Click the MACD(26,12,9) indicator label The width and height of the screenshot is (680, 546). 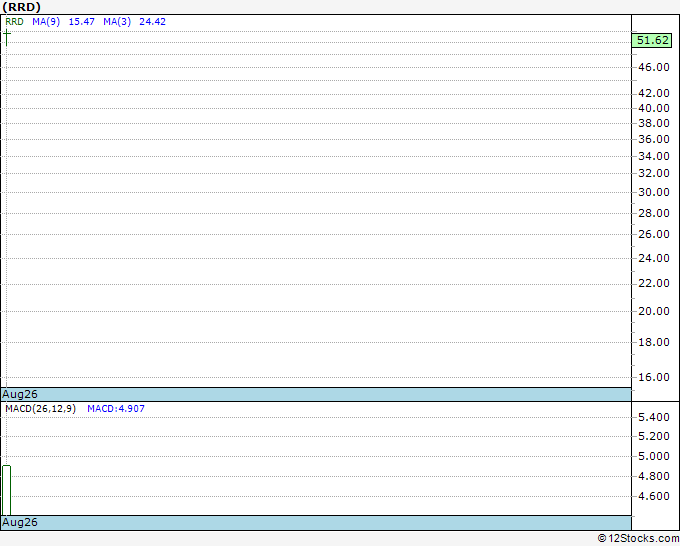(40, 409)
